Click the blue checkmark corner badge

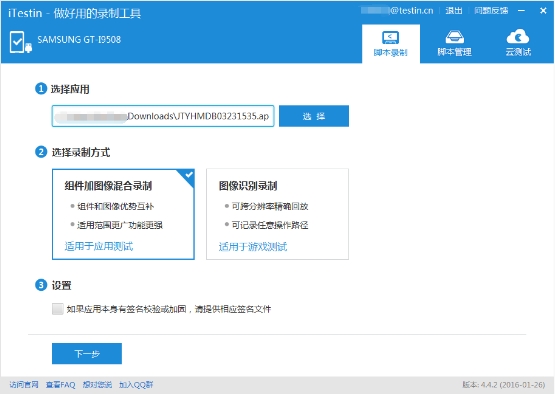tap(188, 176)
